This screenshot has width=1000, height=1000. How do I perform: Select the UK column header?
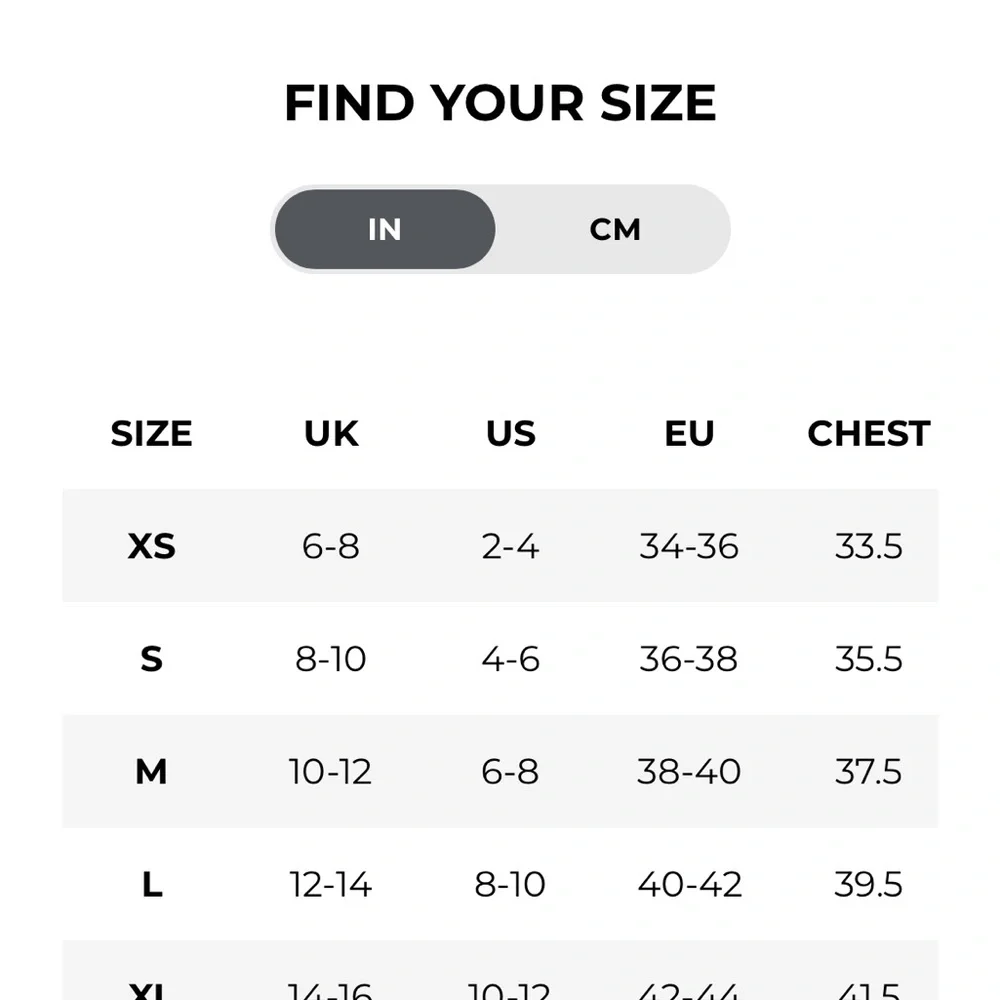coord(330,434)
